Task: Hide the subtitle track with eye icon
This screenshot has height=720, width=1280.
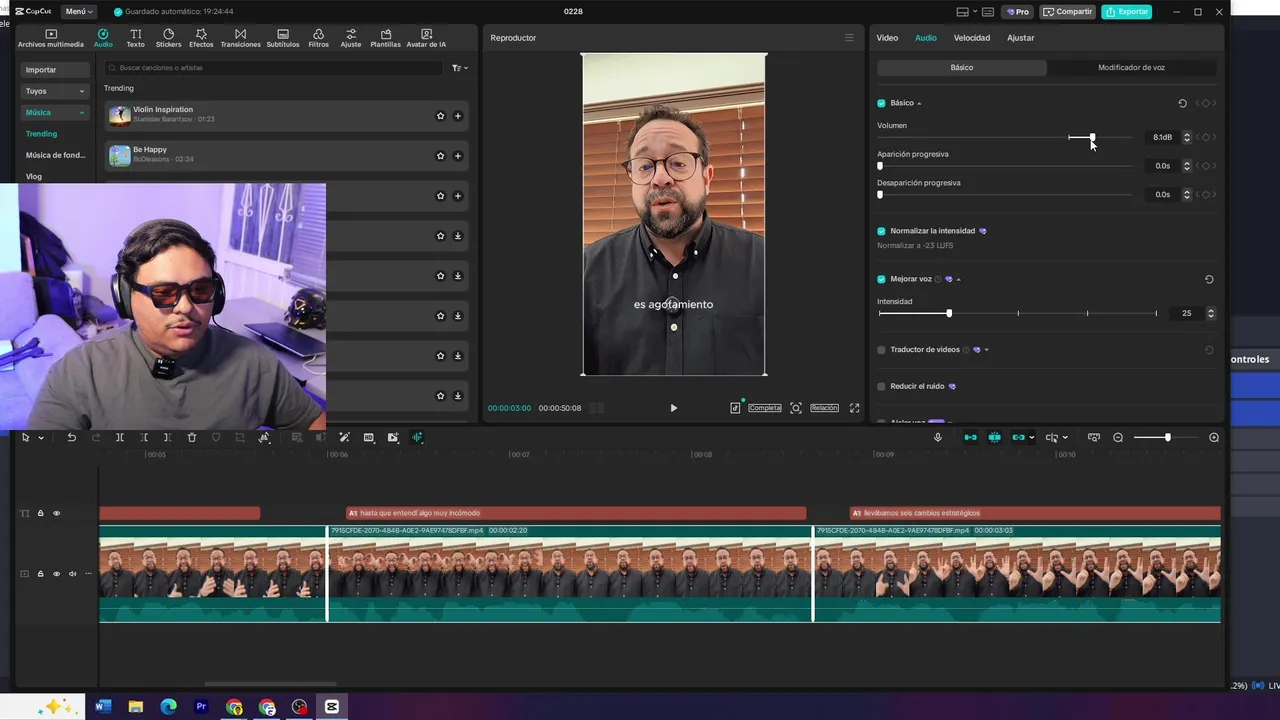Action: [56, 513]
